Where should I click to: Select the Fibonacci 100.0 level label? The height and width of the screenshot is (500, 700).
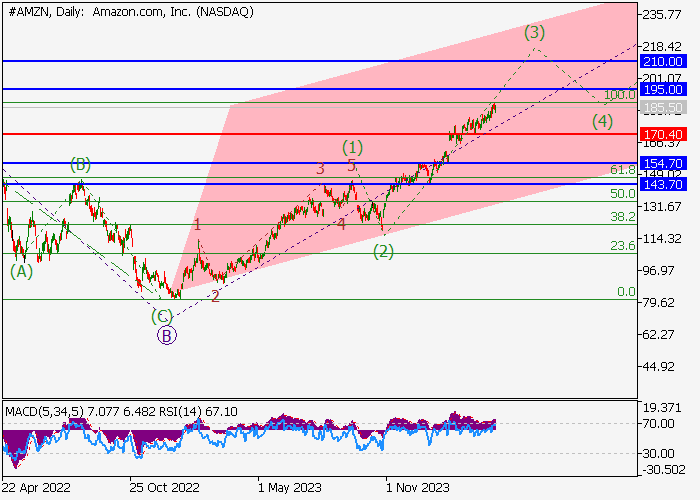pyautogui.click(x=620, y=95)
